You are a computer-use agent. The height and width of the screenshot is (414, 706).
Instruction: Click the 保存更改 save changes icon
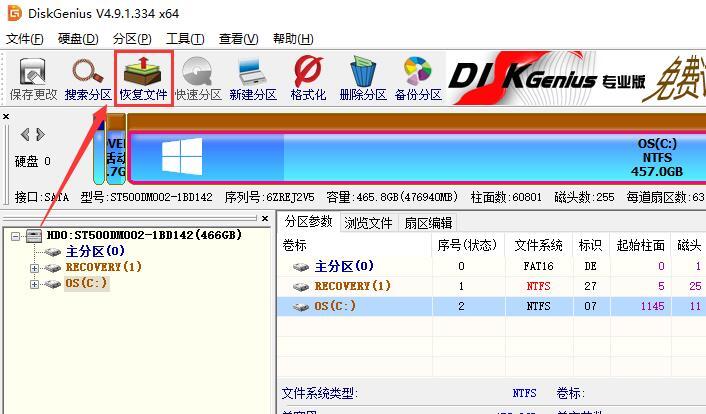pyautogui.click(x=33, y=79)
